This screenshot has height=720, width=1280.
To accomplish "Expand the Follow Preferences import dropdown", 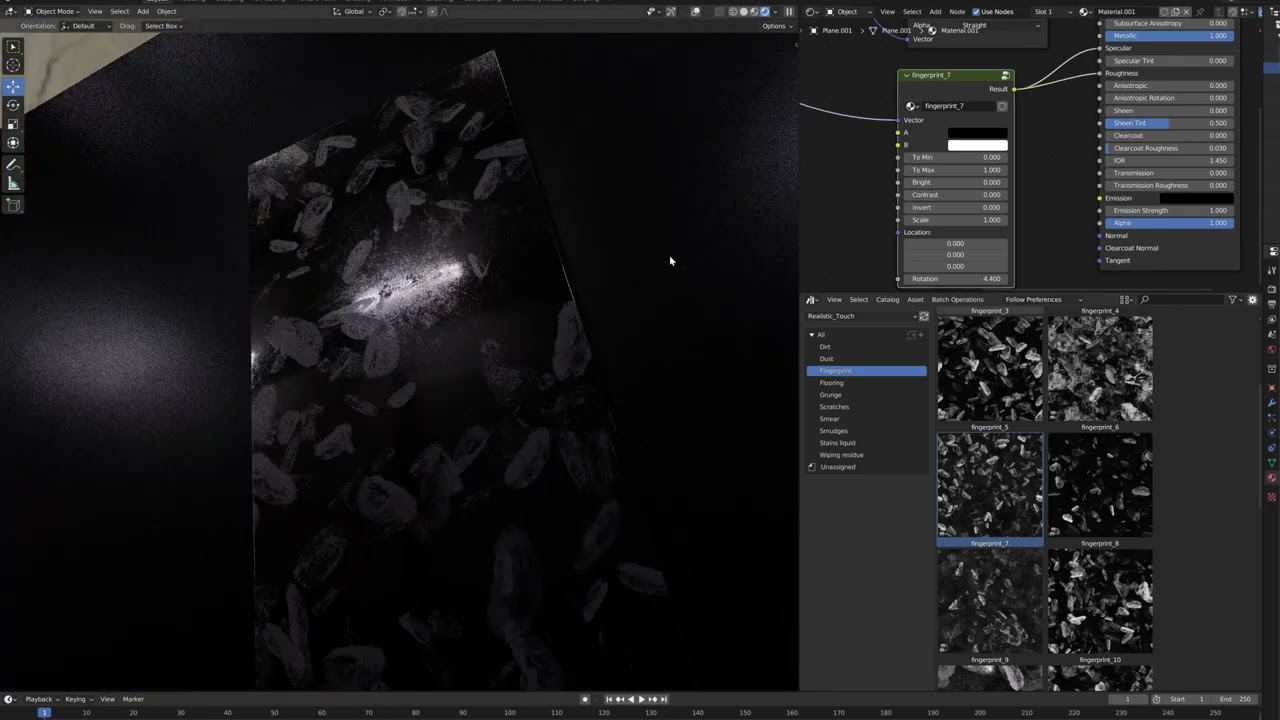I will click(x=1043, y=300).
